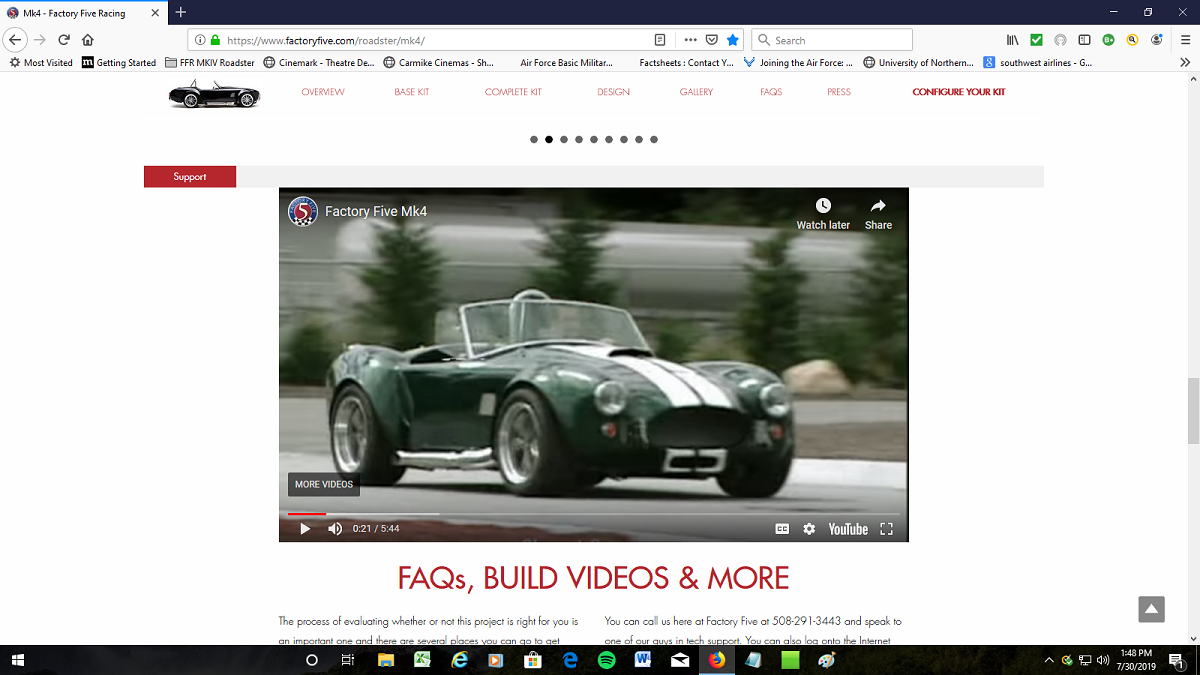1200x675 pixels.
Task: Open the BASE KIT menu item
Action: tap(411, 92)
